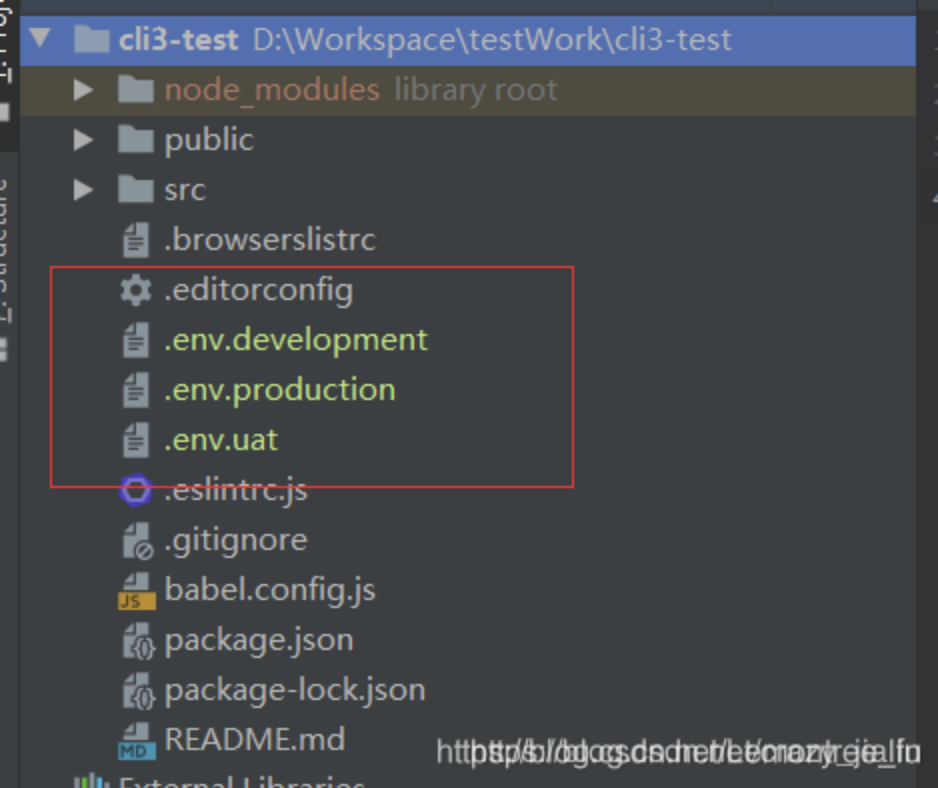Expand the node_modules folder arrow
The image size is (938, 788).
[x=83, y=90]
